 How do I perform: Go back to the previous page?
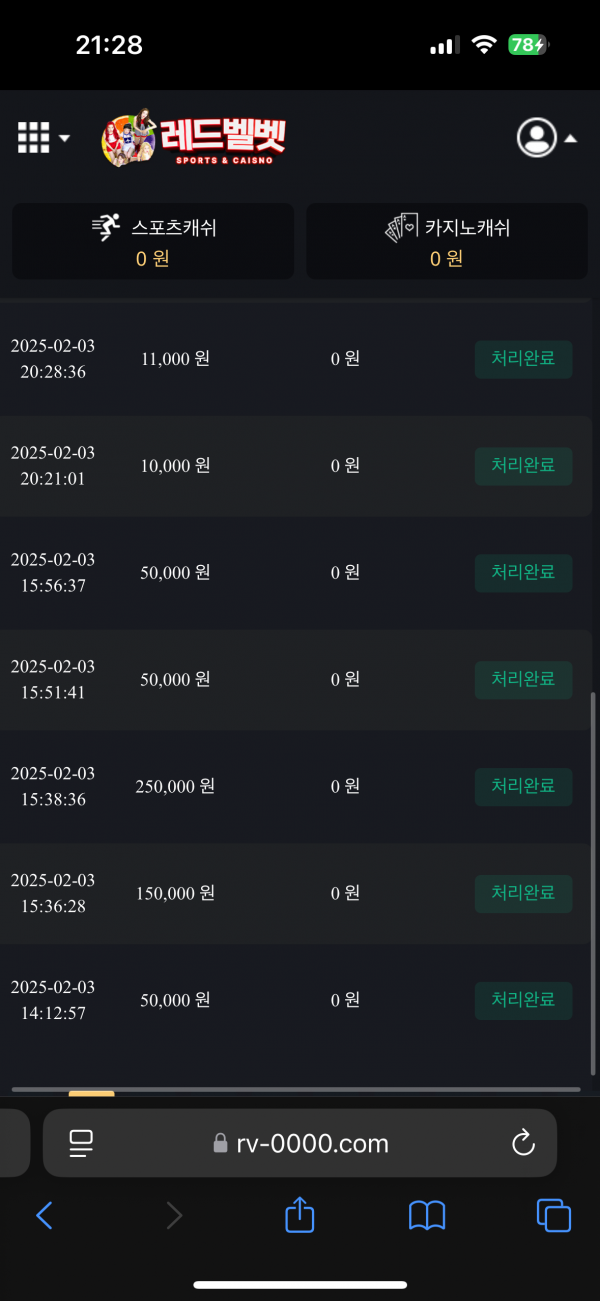(44, 1215)
